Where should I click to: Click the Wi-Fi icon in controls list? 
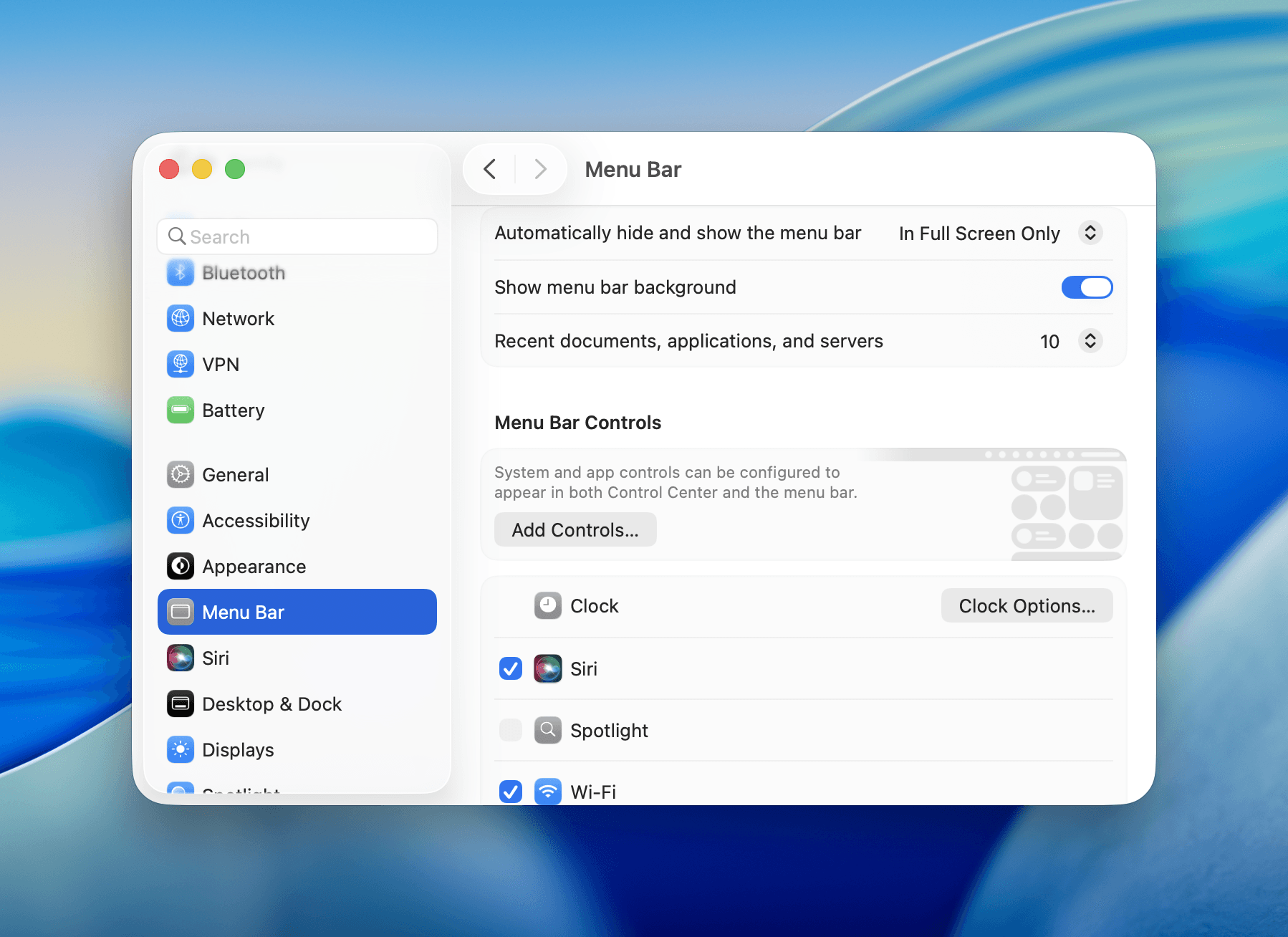click(x=548, y=792)
